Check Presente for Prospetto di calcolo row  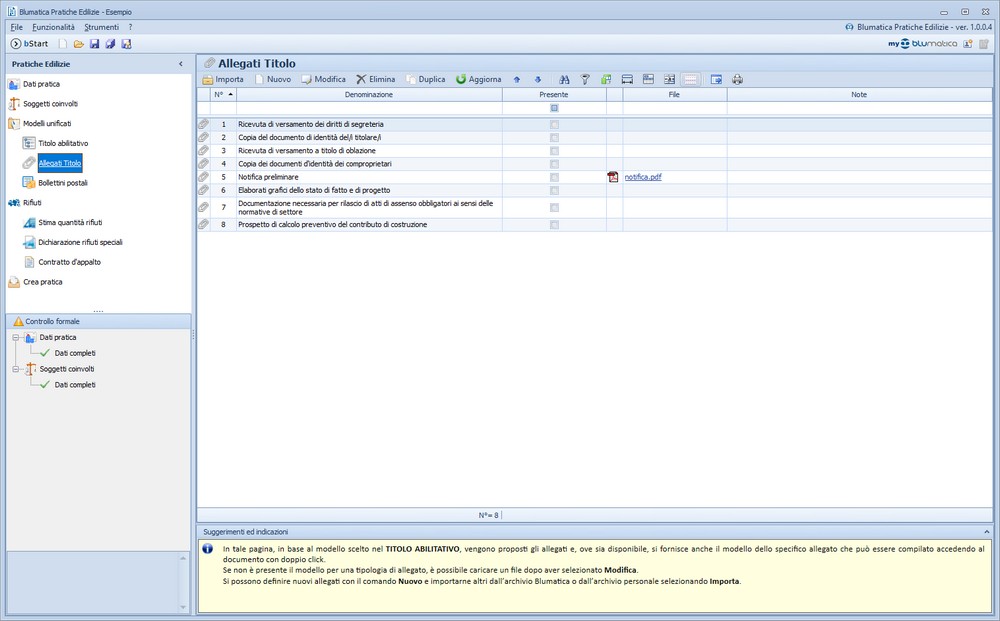(x=554, y=225)
